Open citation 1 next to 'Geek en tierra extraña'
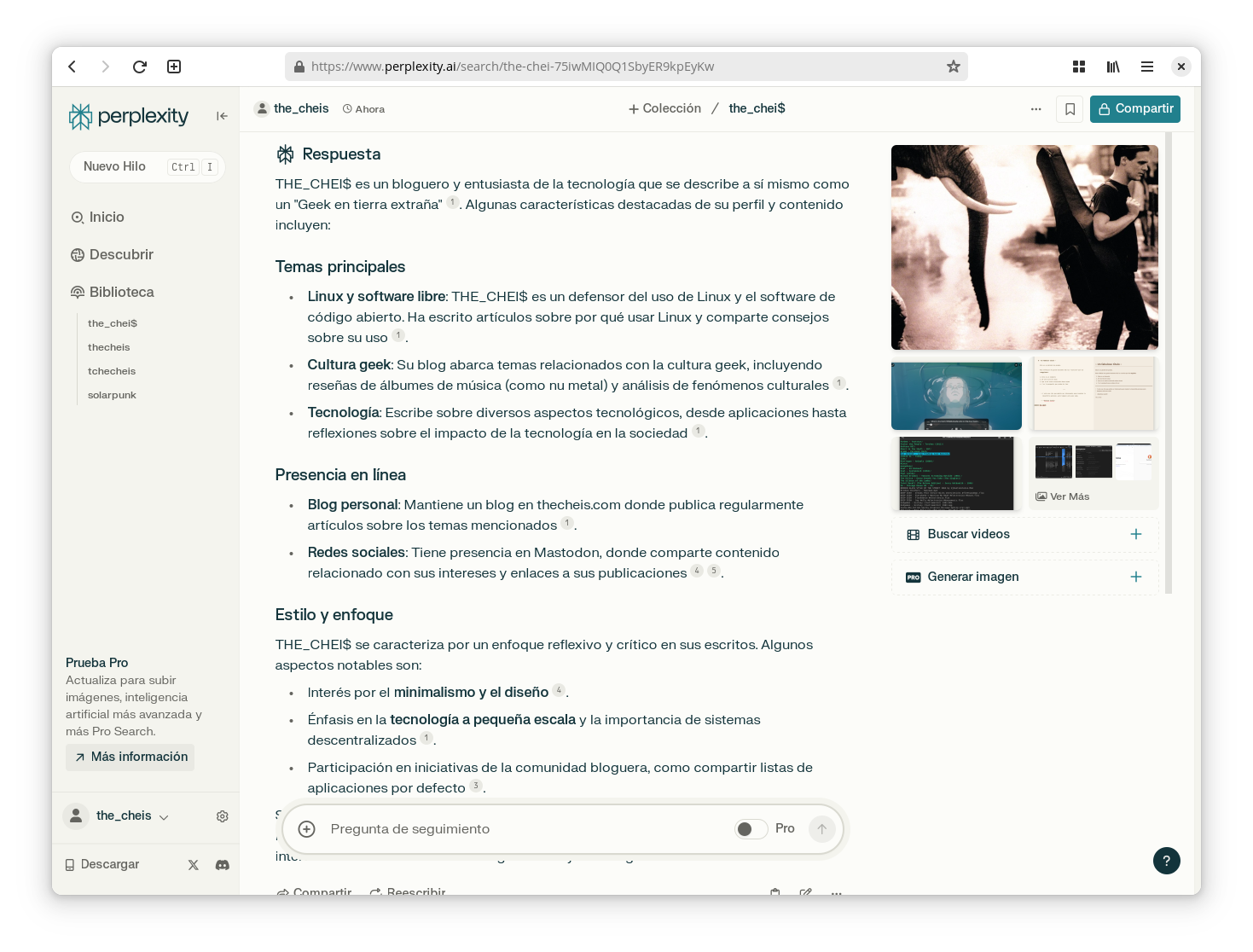 453,202
